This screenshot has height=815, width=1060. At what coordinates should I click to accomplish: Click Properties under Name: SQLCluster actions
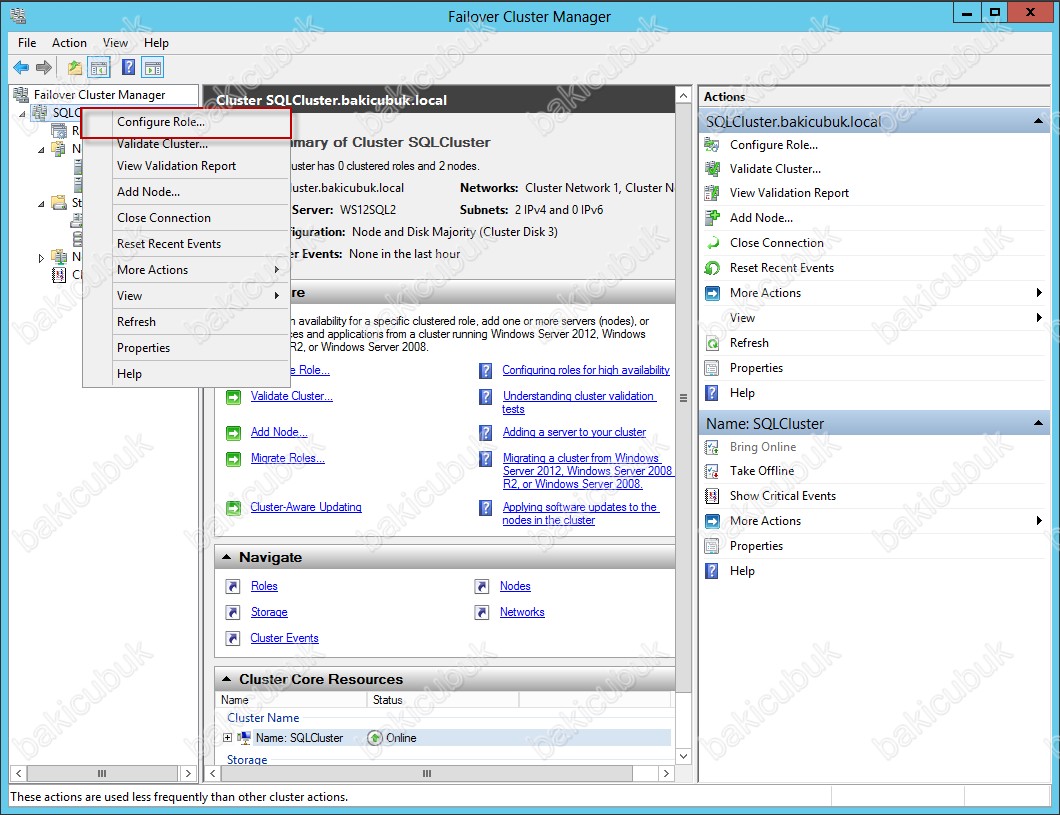(756, 546)
